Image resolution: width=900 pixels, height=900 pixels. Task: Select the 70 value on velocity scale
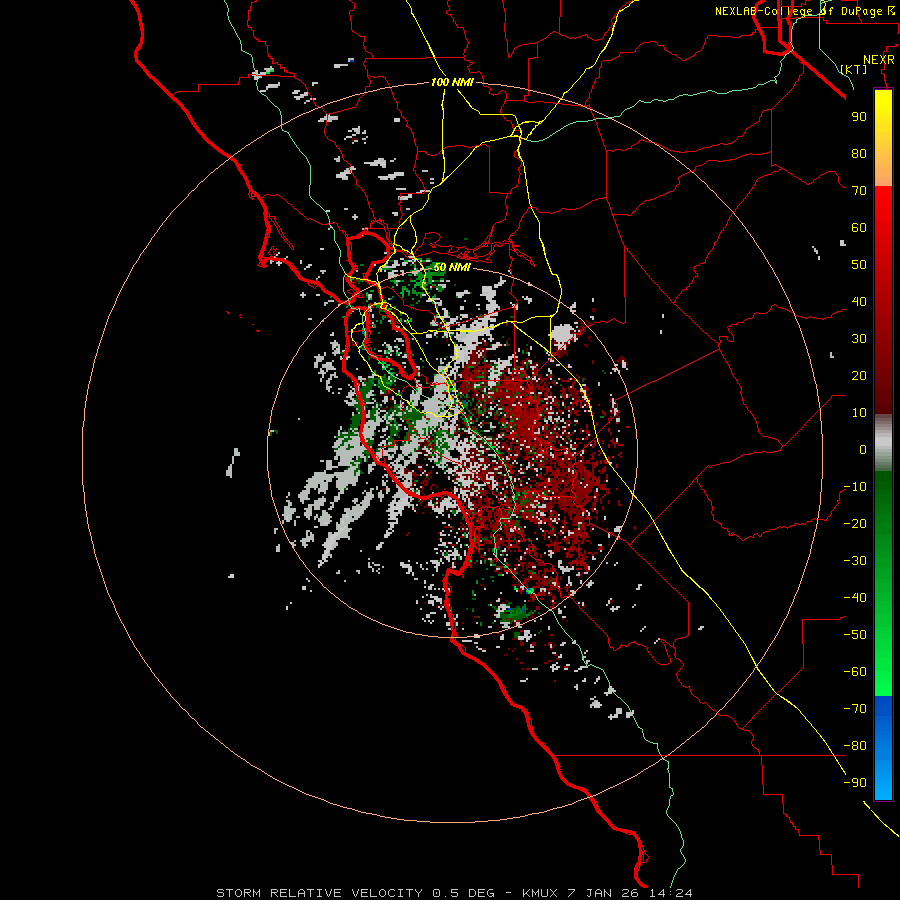point(859,191)
